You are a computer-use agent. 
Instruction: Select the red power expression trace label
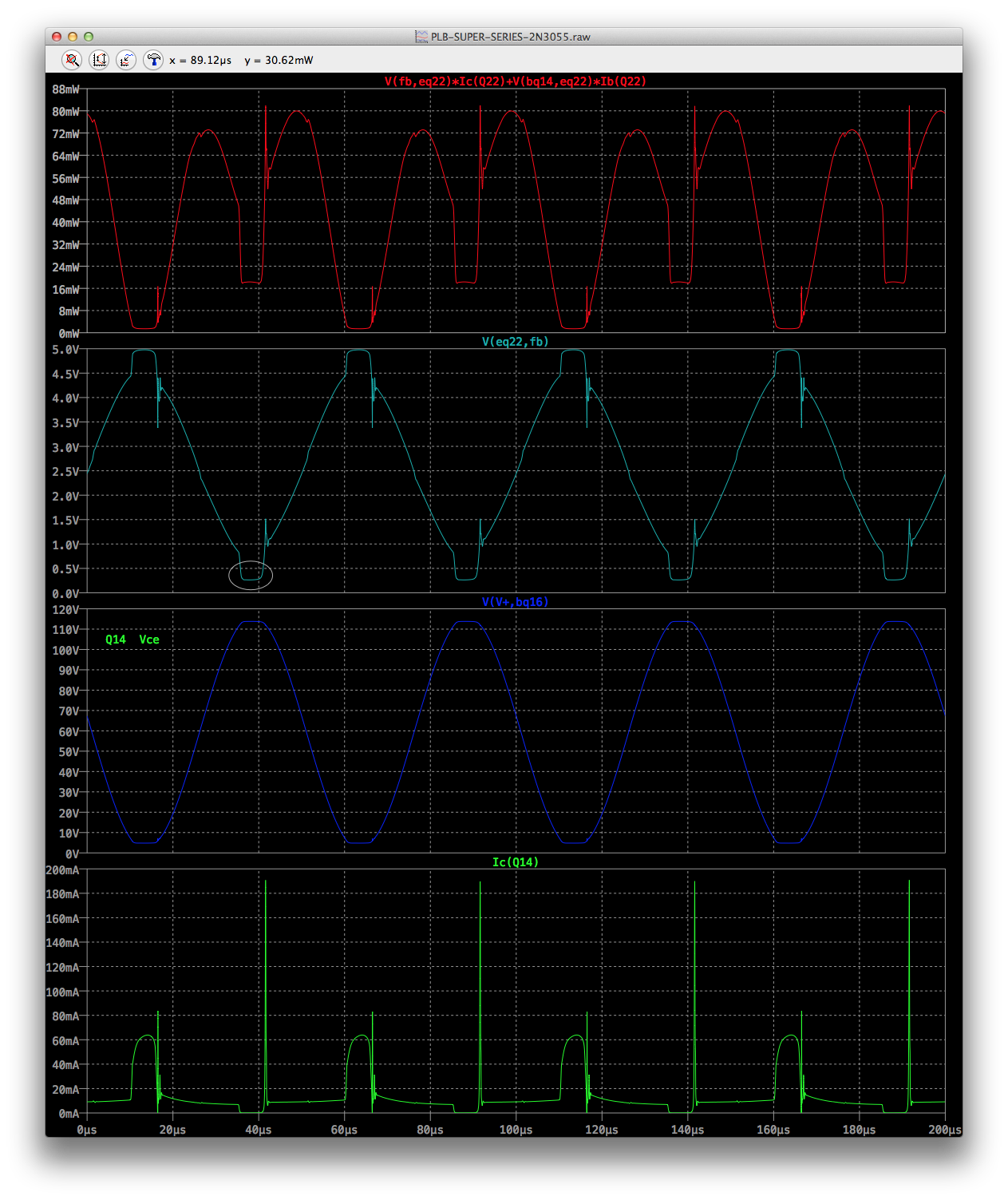[x=516, y=81]
